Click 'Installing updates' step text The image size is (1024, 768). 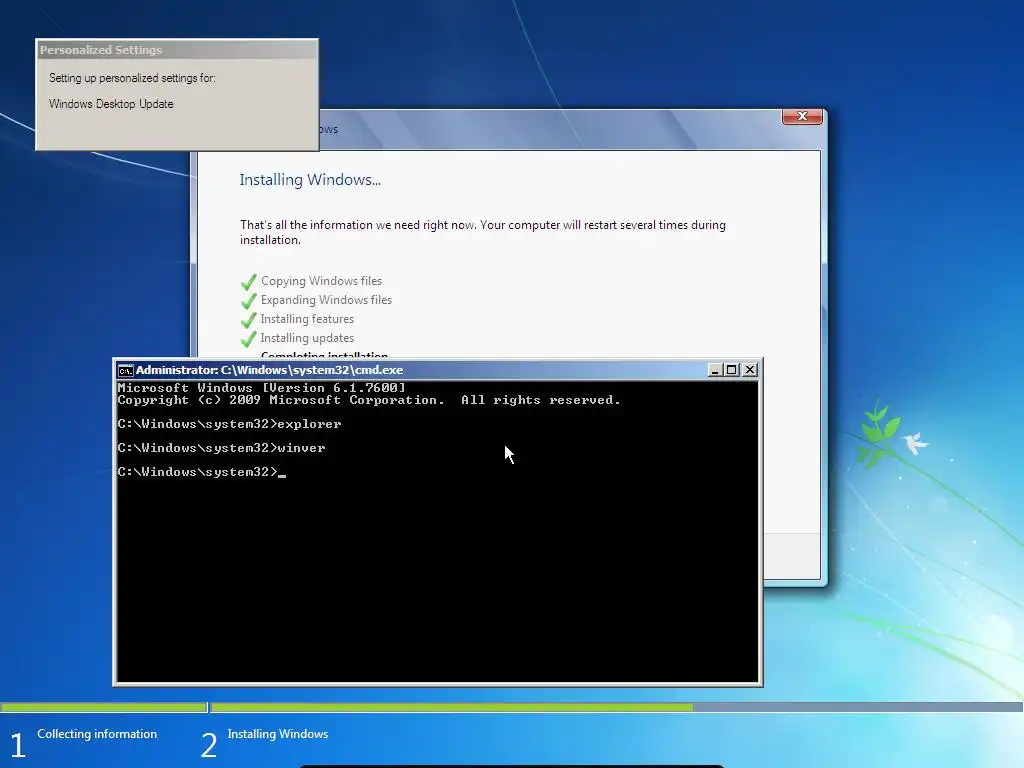pyautogui.click(x=308, y=338)
